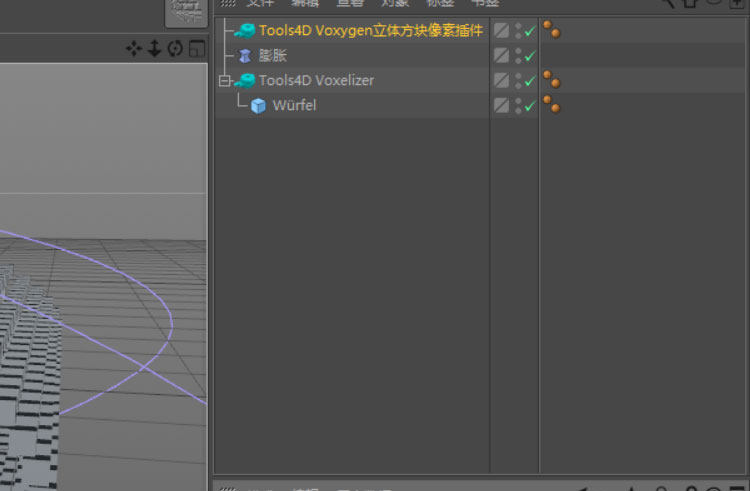
Task: Toggle render visibility dot for Würfel
Action: (518, 110)
